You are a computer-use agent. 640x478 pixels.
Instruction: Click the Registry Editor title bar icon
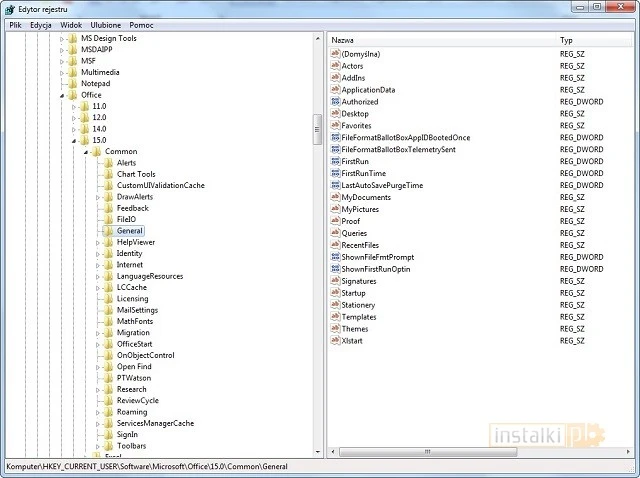tap(9, 8)
